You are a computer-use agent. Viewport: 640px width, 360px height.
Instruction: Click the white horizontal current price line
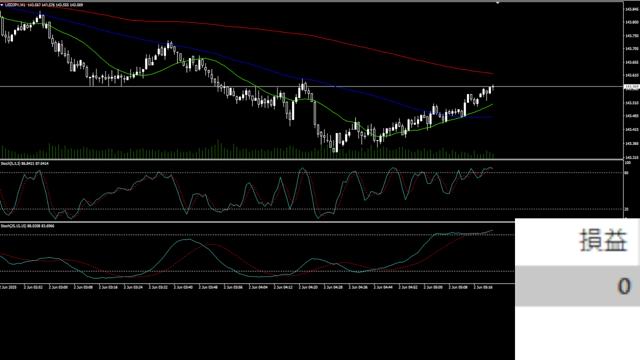pyautogui.click(x=312, y=87)
